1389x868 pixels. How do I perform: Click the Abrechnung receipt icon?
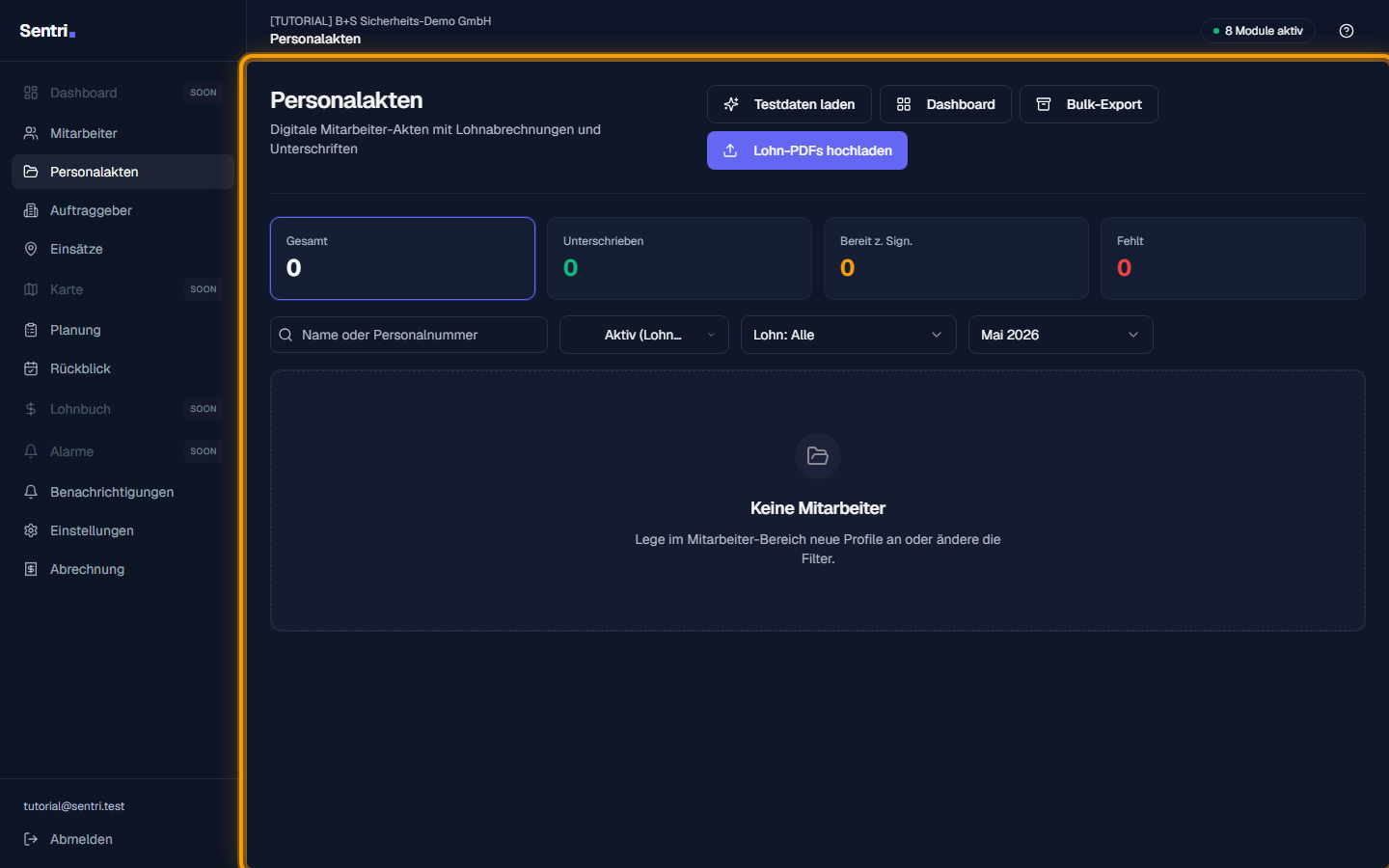click(31, 569)
